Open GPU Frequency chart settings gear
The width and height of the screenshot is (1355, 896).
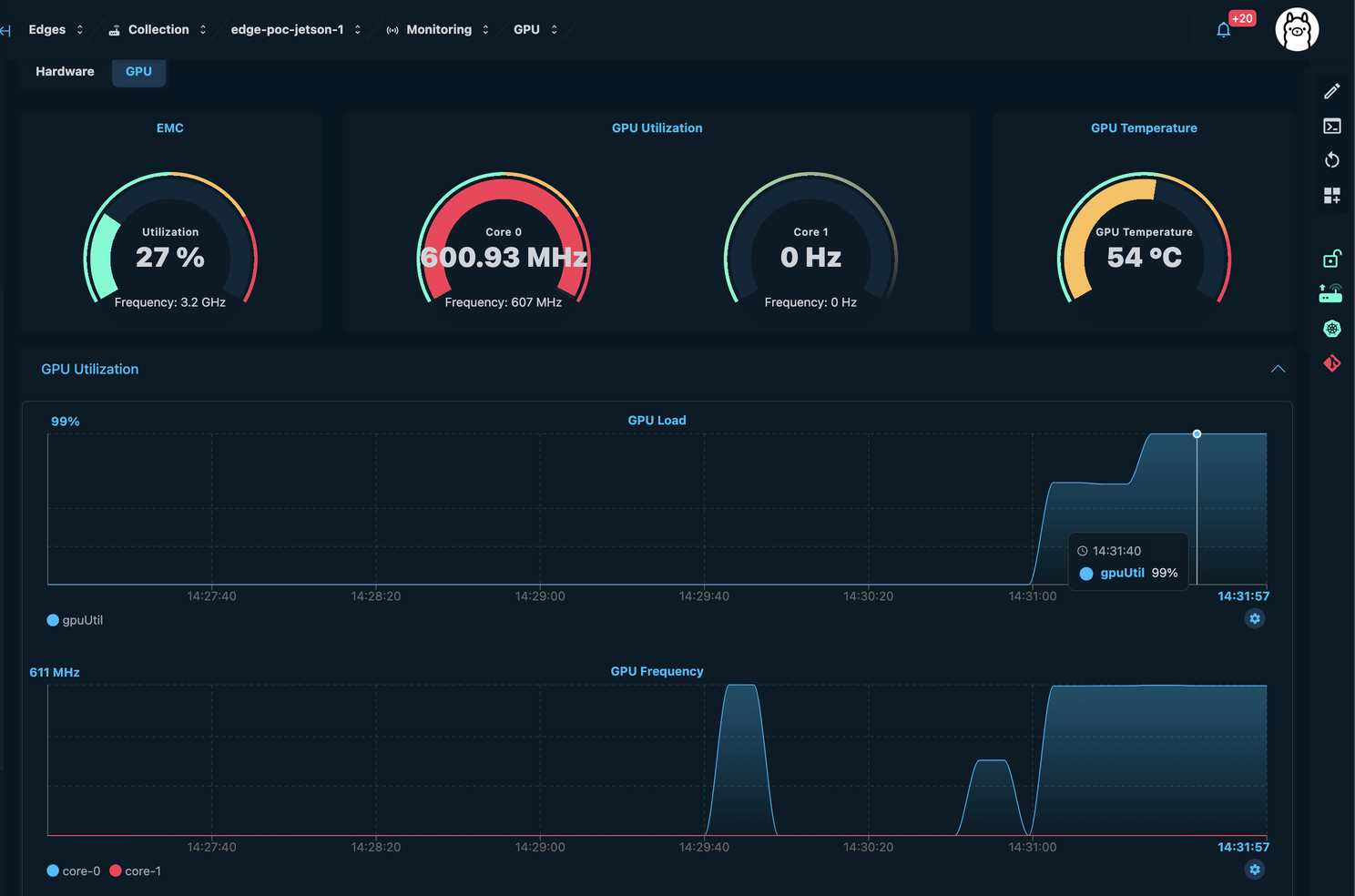pos(1255,870)
